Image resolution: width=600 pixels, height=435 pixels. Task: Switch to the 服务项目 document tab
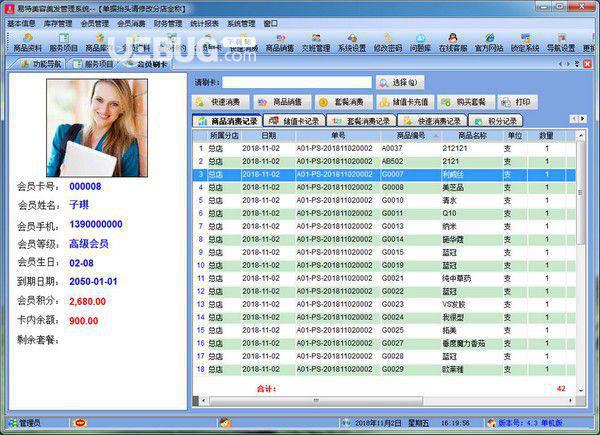point(93,64)
